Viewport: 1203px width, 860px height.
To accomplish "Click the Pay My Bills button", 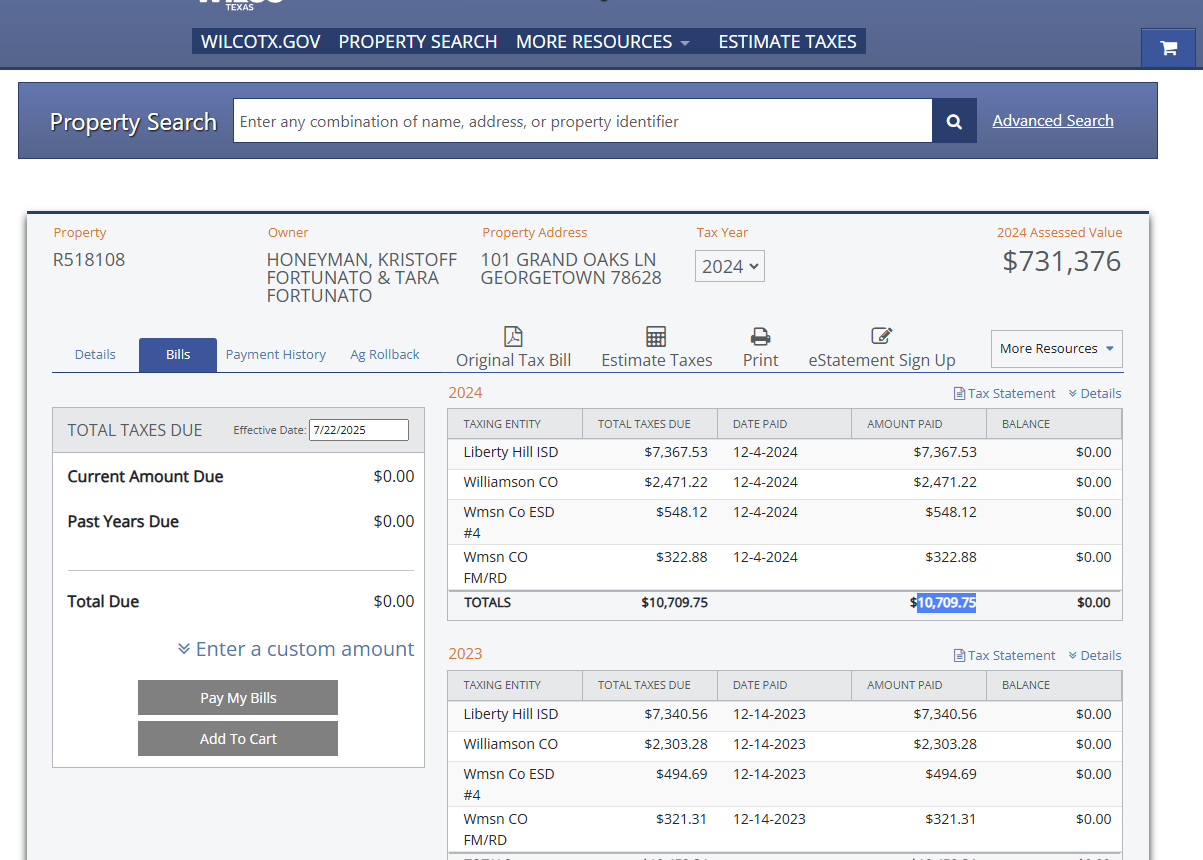I will tap(238, 698).
